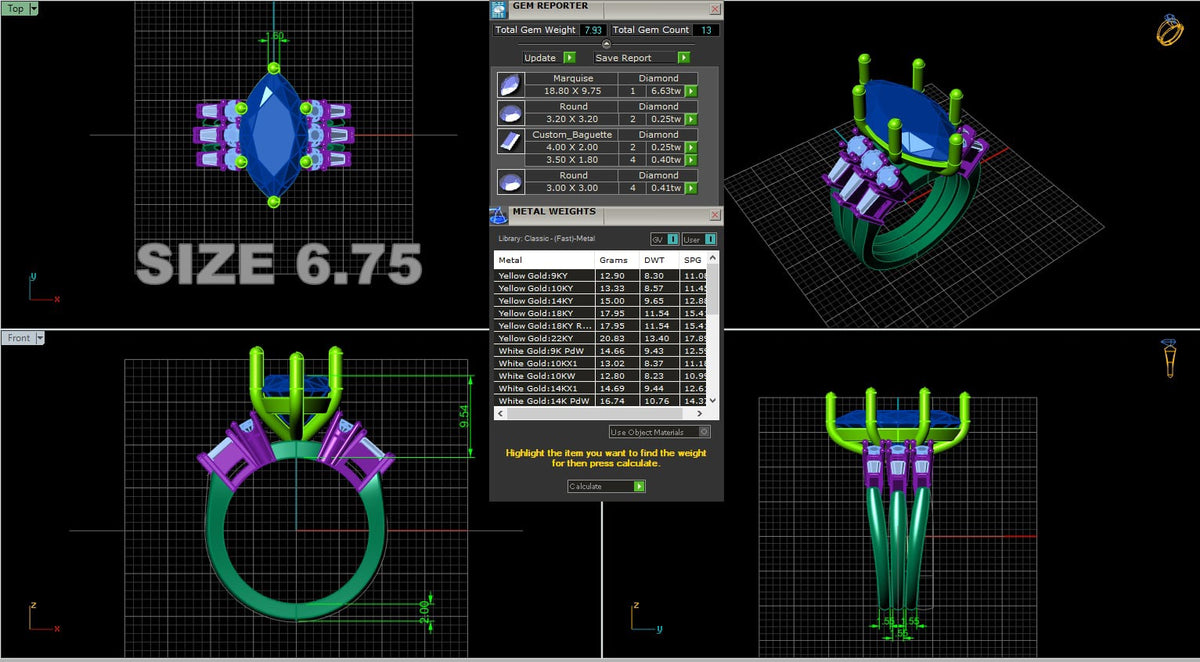Select the Marquise gem thumbnail
Screen dimensions: 1200x662
click(x=509, y=84)
